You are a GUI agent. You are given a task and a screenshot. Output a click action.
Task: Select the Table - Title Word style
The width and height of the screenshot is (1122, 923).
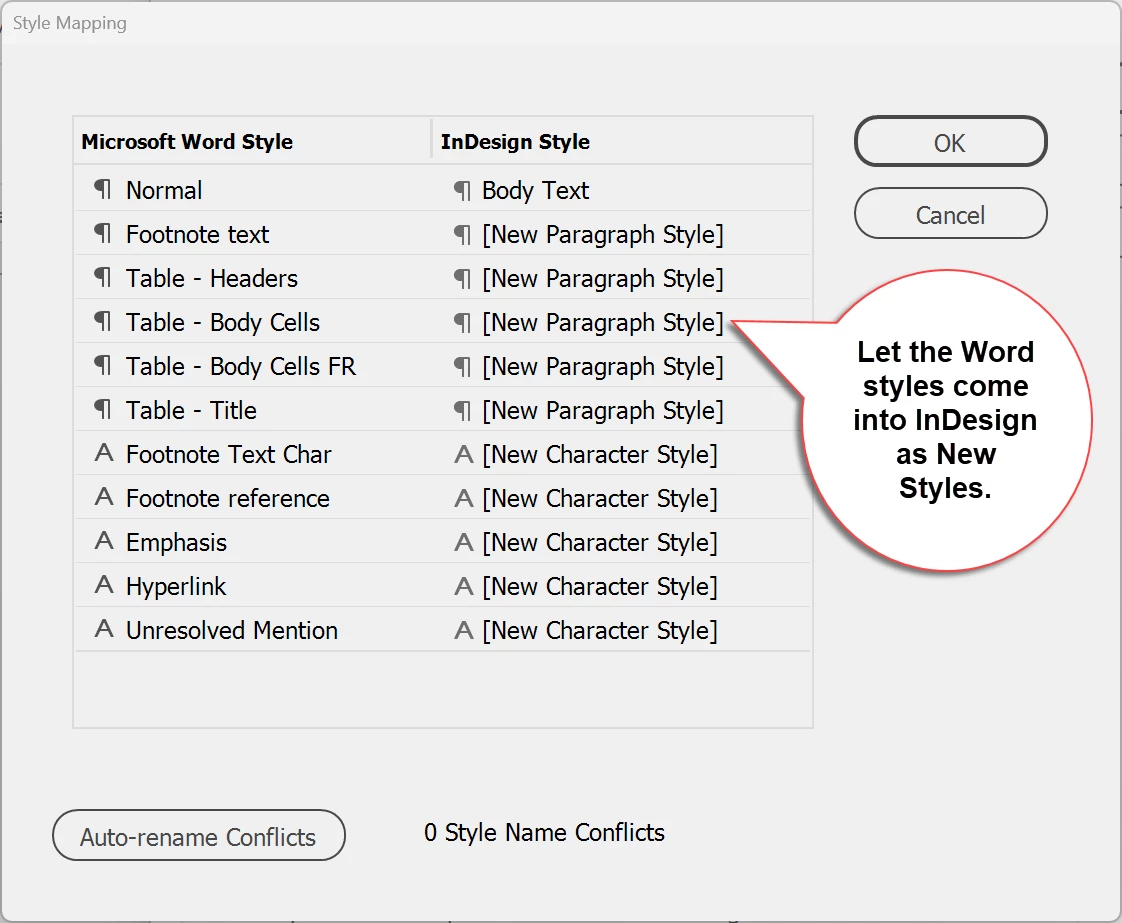click(191, 411)
